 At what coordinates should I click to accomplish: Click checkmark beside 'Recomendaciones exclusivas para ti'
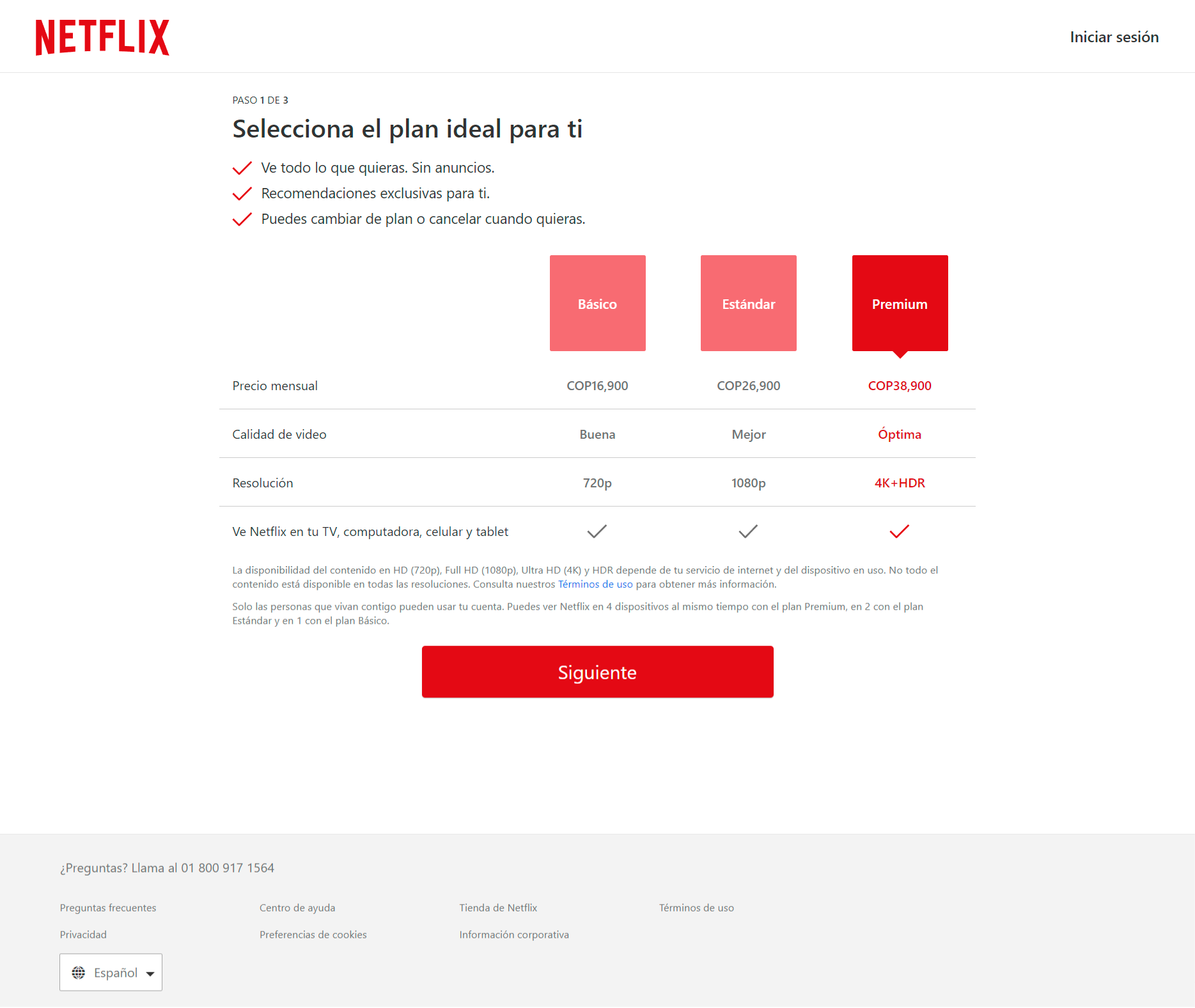tap(242, 194)
